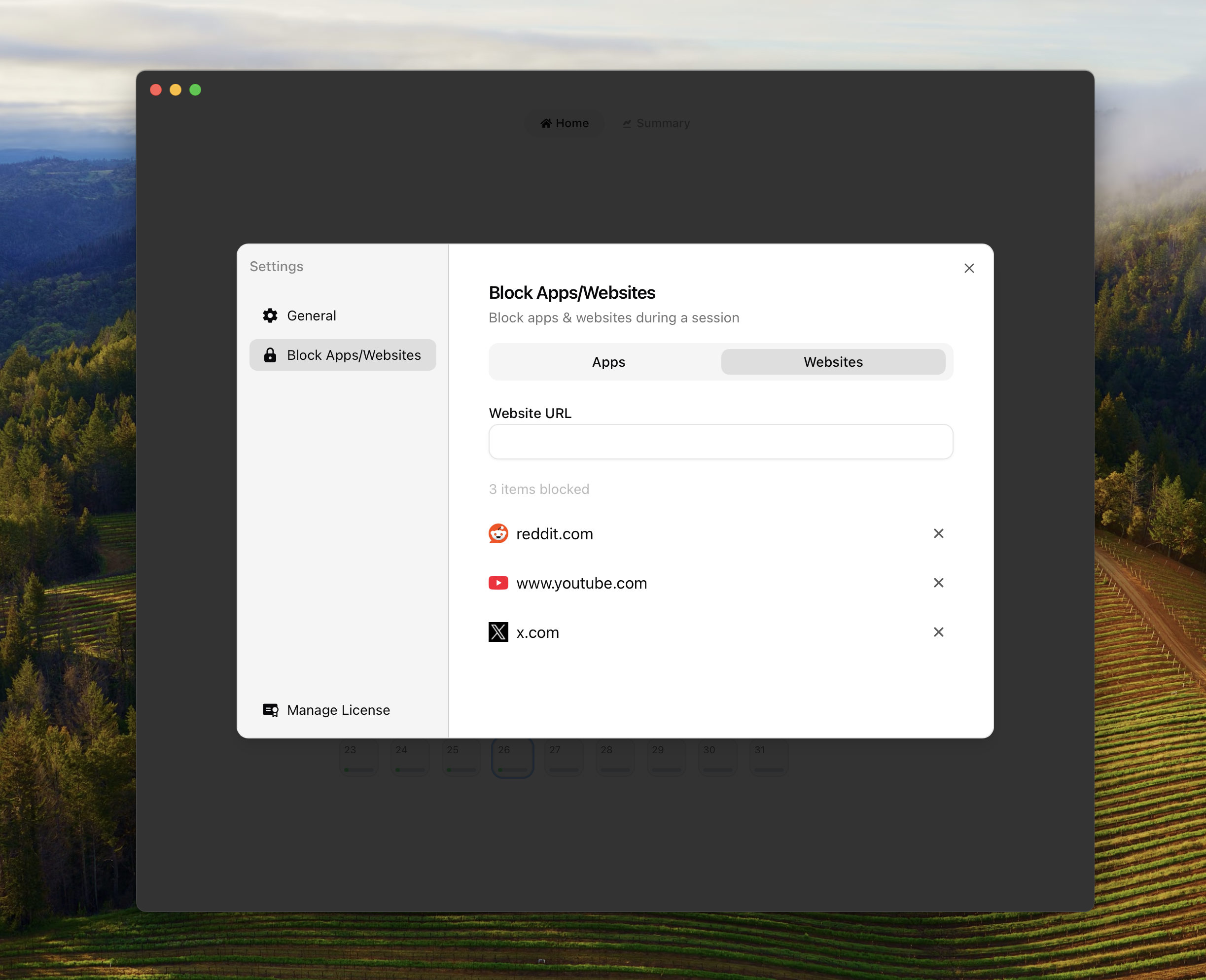Image resolution: width=1206 pixels, height=980 pixels.
Task: Remove x.com from blocked websites
Action: pyautogui.click(x=938, y=631)
